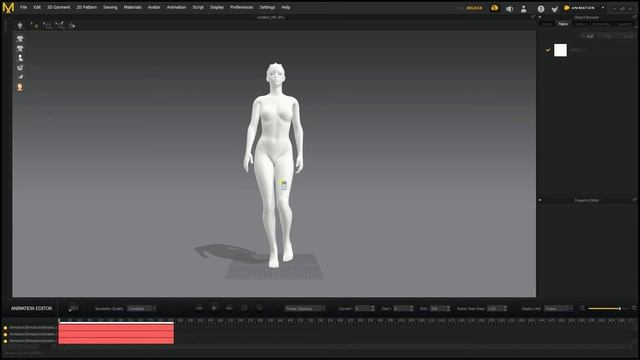Open the yellow cloud icon in title bar
Image resolution: width=640 pixels, height=360 pixels.
click(x=495, y=8)
